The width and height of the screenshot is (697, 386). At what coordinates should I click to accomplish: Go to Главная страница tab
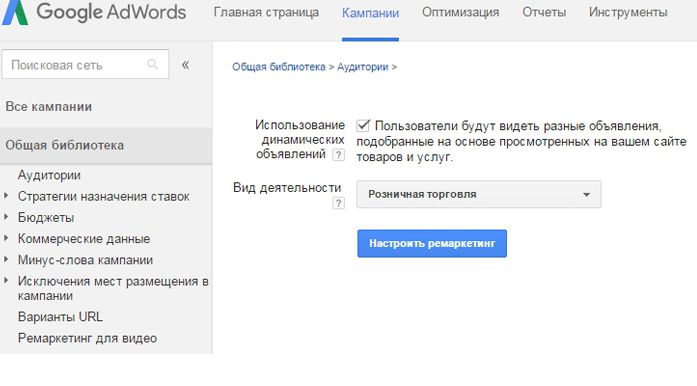266,12
